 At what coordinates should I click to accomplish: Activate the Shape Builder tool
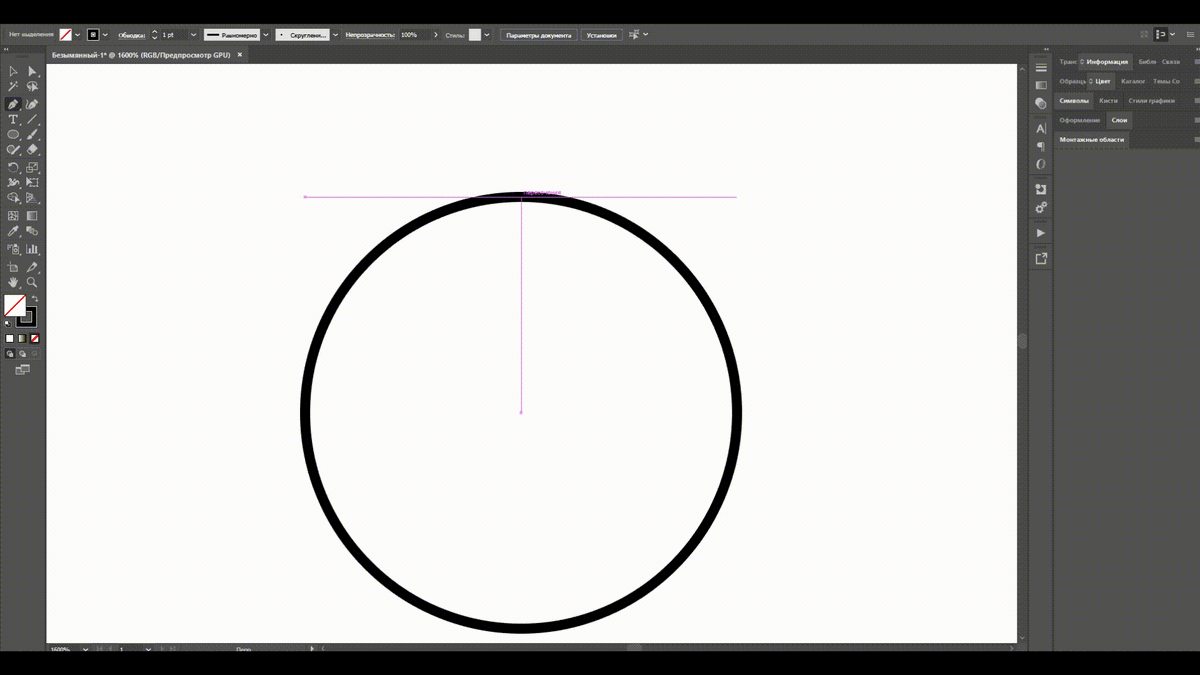pos(13,198)
